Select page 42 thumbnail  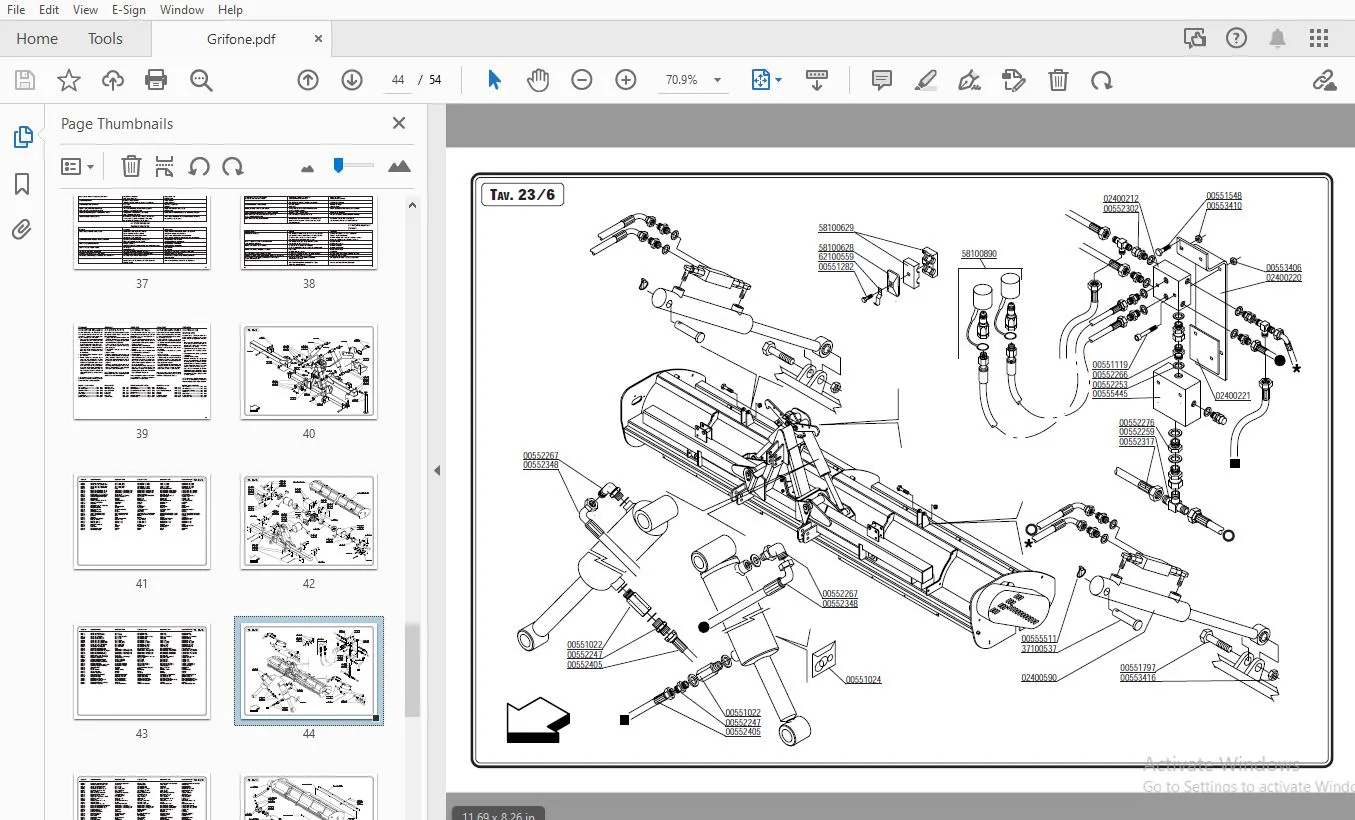coord(309,521)
